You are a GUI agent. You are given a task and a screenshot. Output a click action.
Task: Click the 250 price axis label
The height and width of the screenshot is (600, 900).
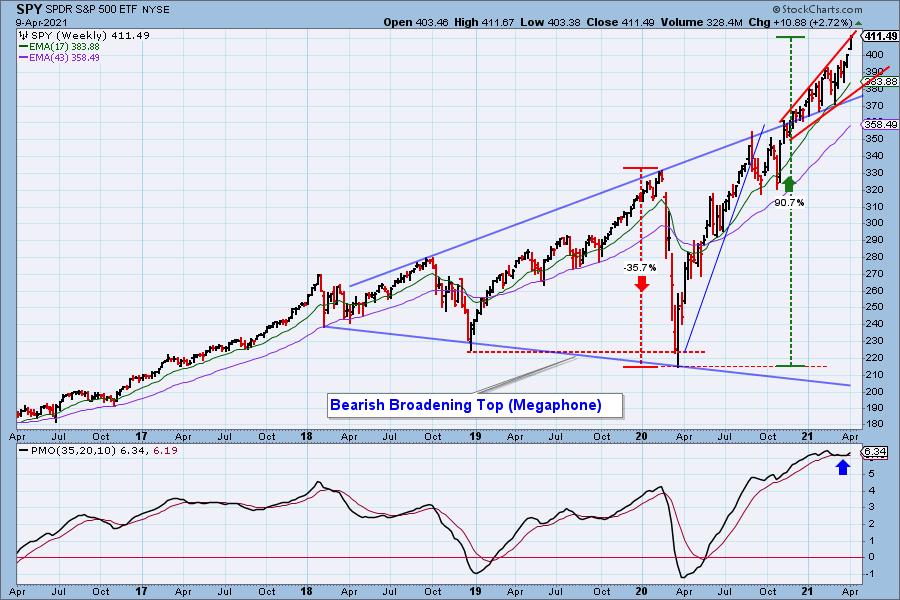pos(875,307)
